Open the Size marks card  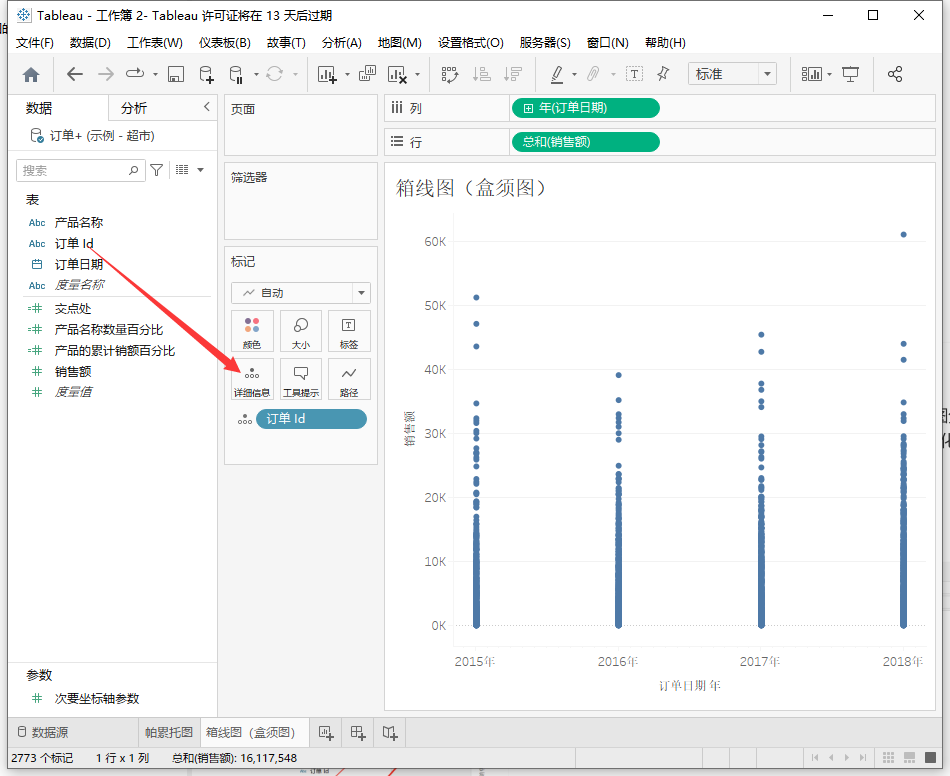[301, 331]
